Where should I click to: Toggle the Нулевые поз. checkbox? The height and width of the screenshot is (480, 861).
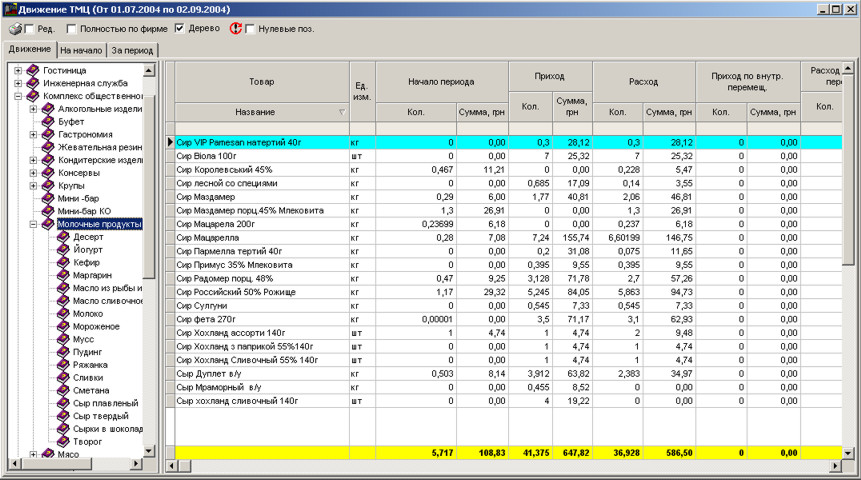tap(250, 29)
